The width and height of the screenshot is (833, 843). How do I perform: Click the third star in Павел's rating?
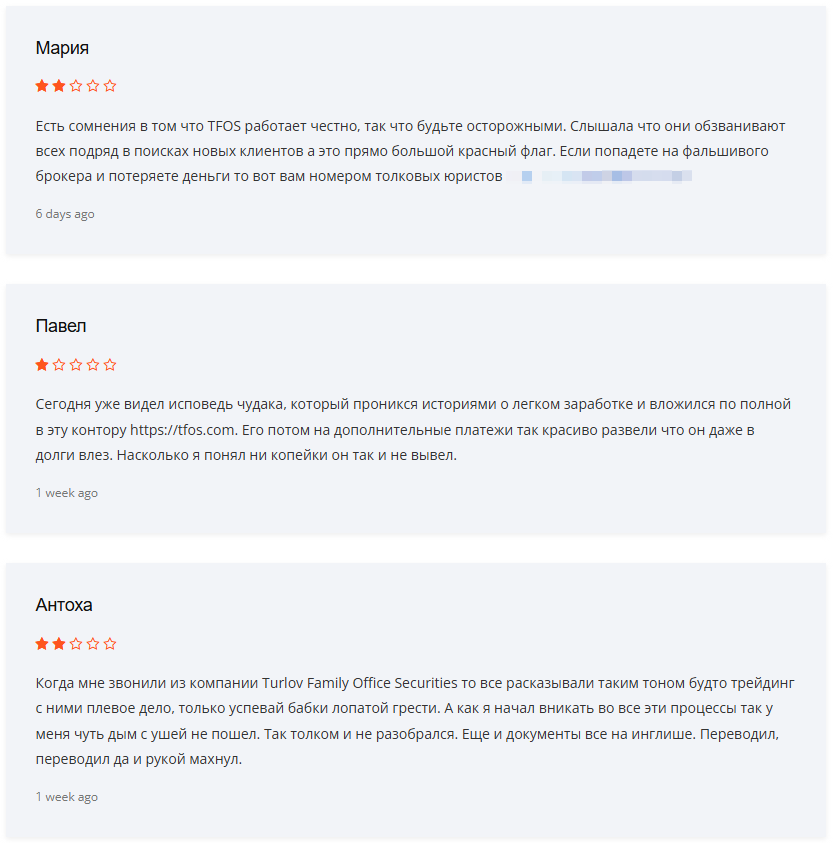click(x=76, y=365)
